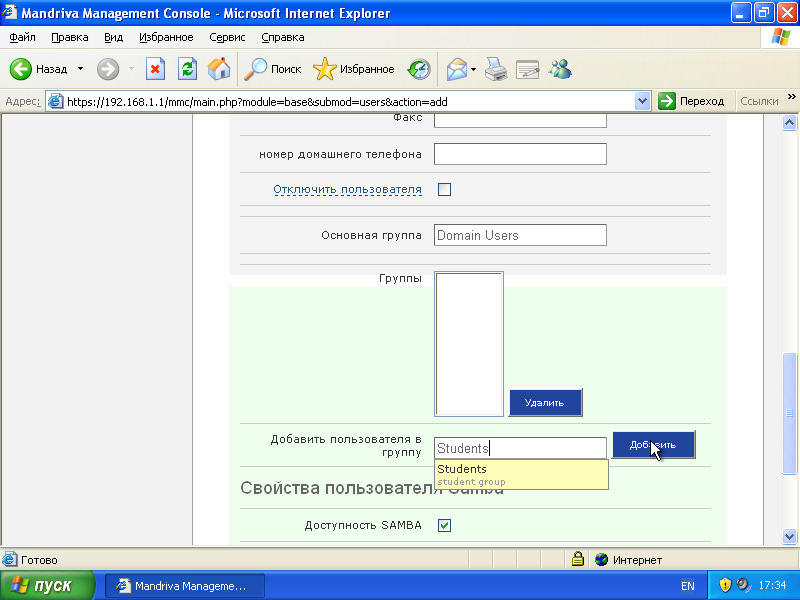Open the Поиск search toolbar button

[x=272, y=69]
